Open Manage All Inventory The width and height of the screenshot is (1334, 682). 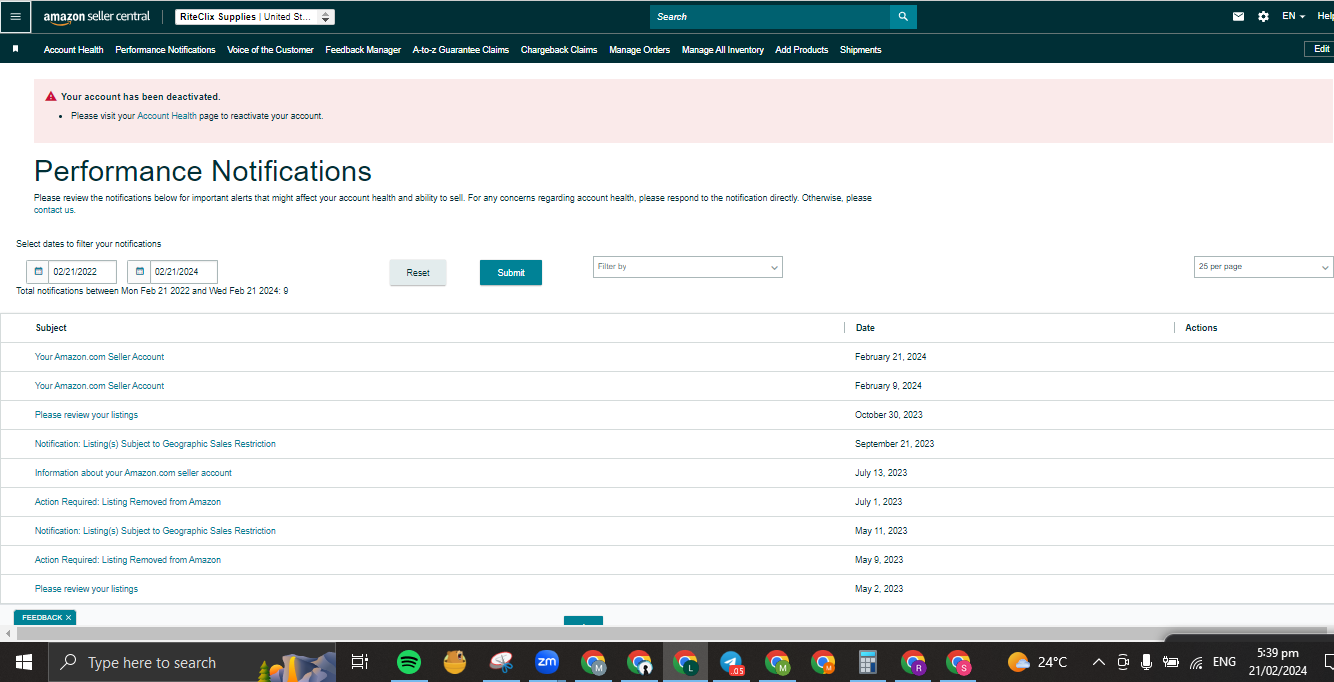tap(723, 50)
